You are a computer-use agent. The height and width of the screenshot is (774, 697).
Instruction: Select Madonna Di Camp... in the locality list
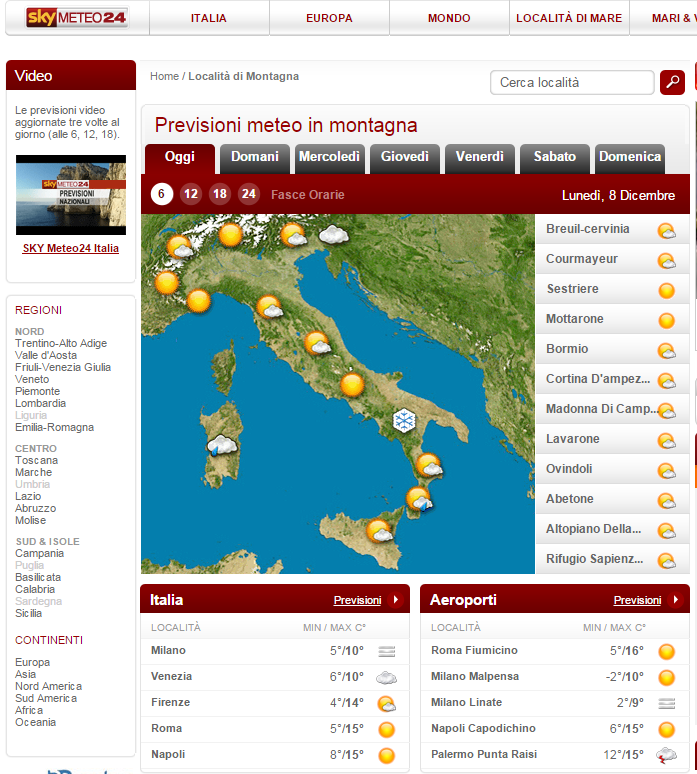(613, 409)
